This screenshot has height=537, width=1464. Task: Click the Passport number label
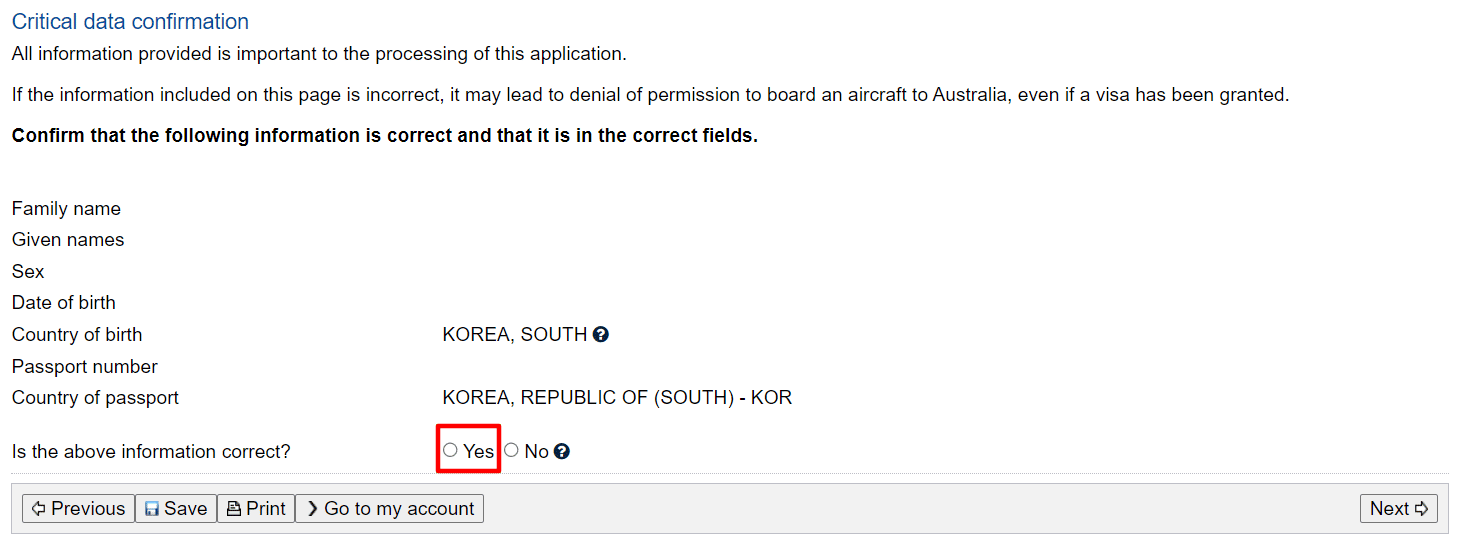tap(85, 367)
